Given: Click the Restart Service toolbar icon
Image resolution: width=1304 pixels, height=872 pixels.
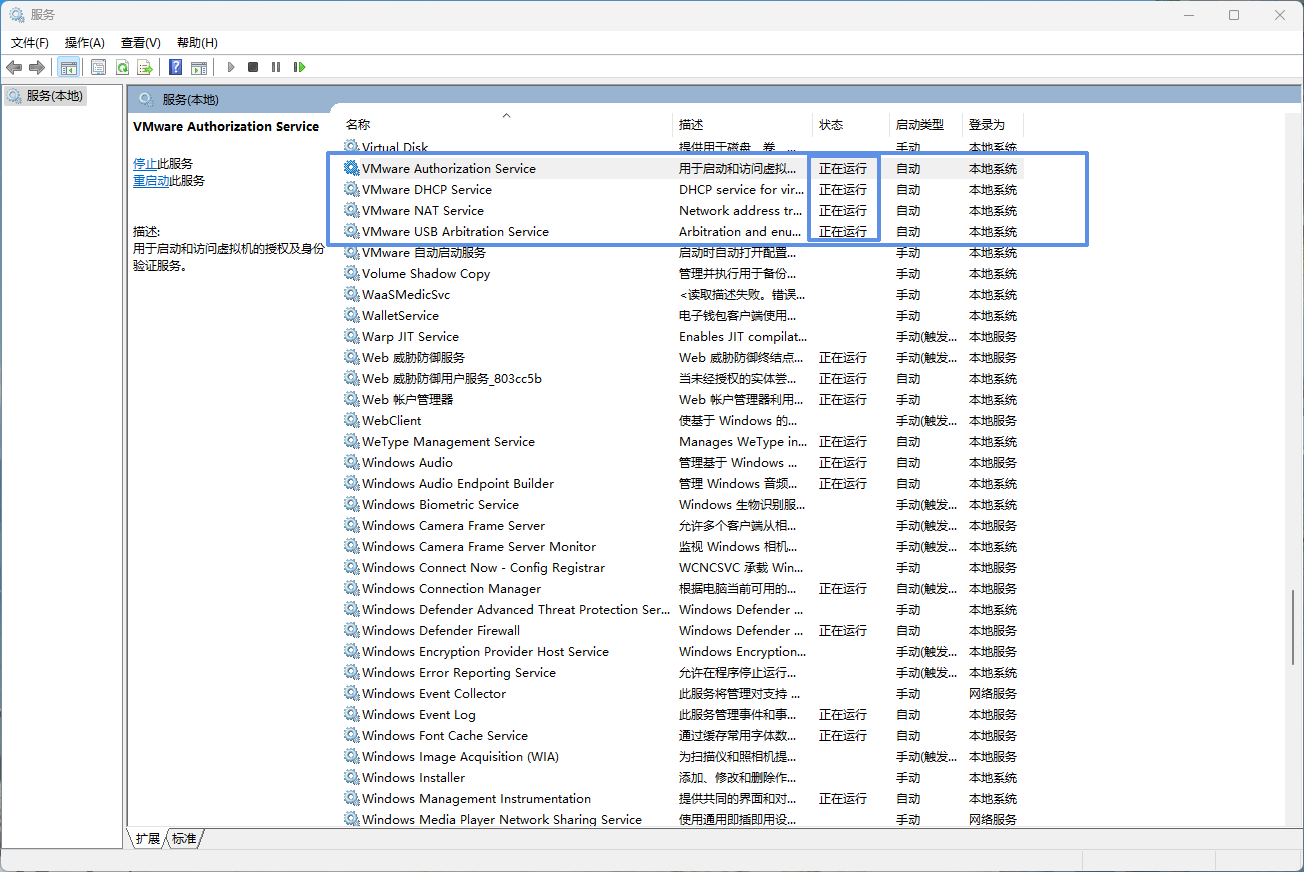Looking at the screenshot, I should point(299,67).
